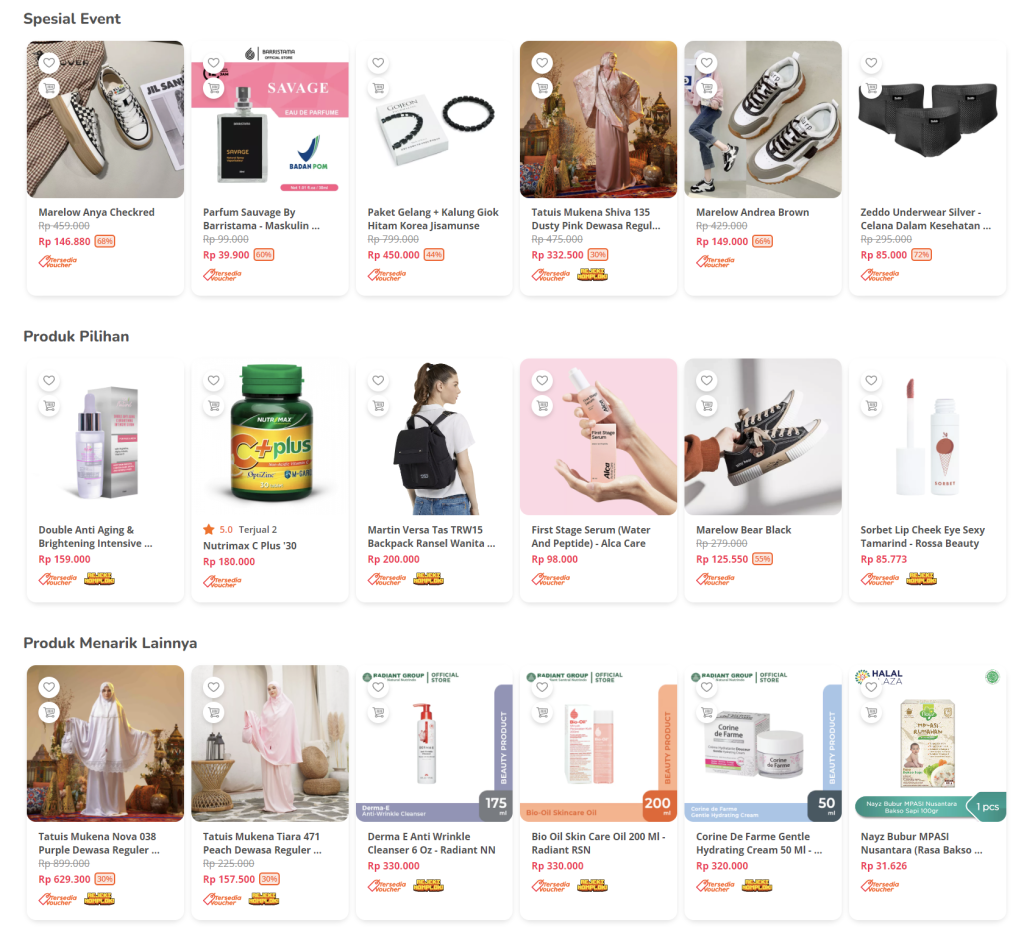The height and width of the screenshot is (931, 1024).
Task: Heart the Bio Oil Skin Care product
Action: (542, 687)
